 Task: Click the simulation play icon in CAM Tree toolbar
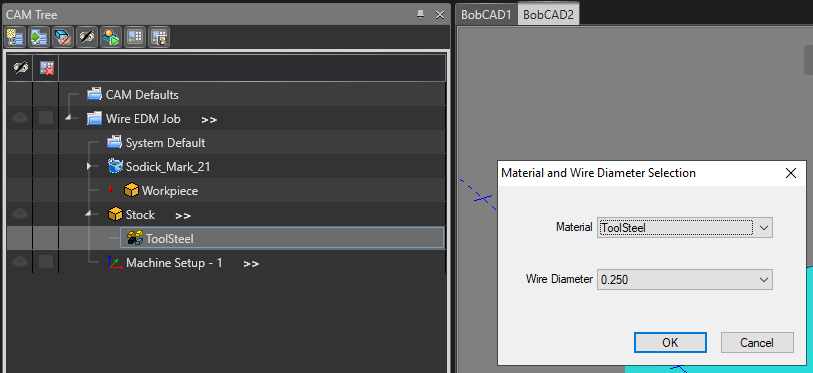111,37
